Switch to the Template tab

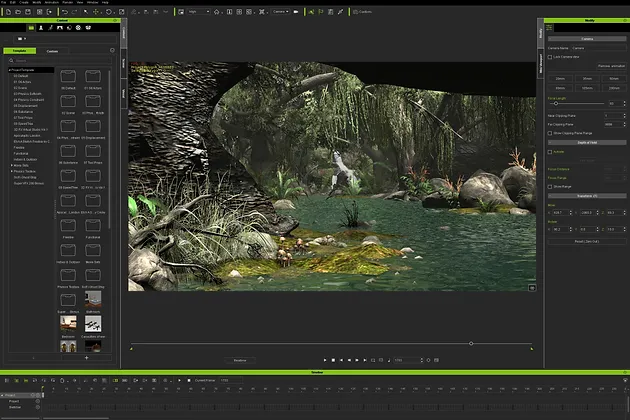click(x=19, y=51)
